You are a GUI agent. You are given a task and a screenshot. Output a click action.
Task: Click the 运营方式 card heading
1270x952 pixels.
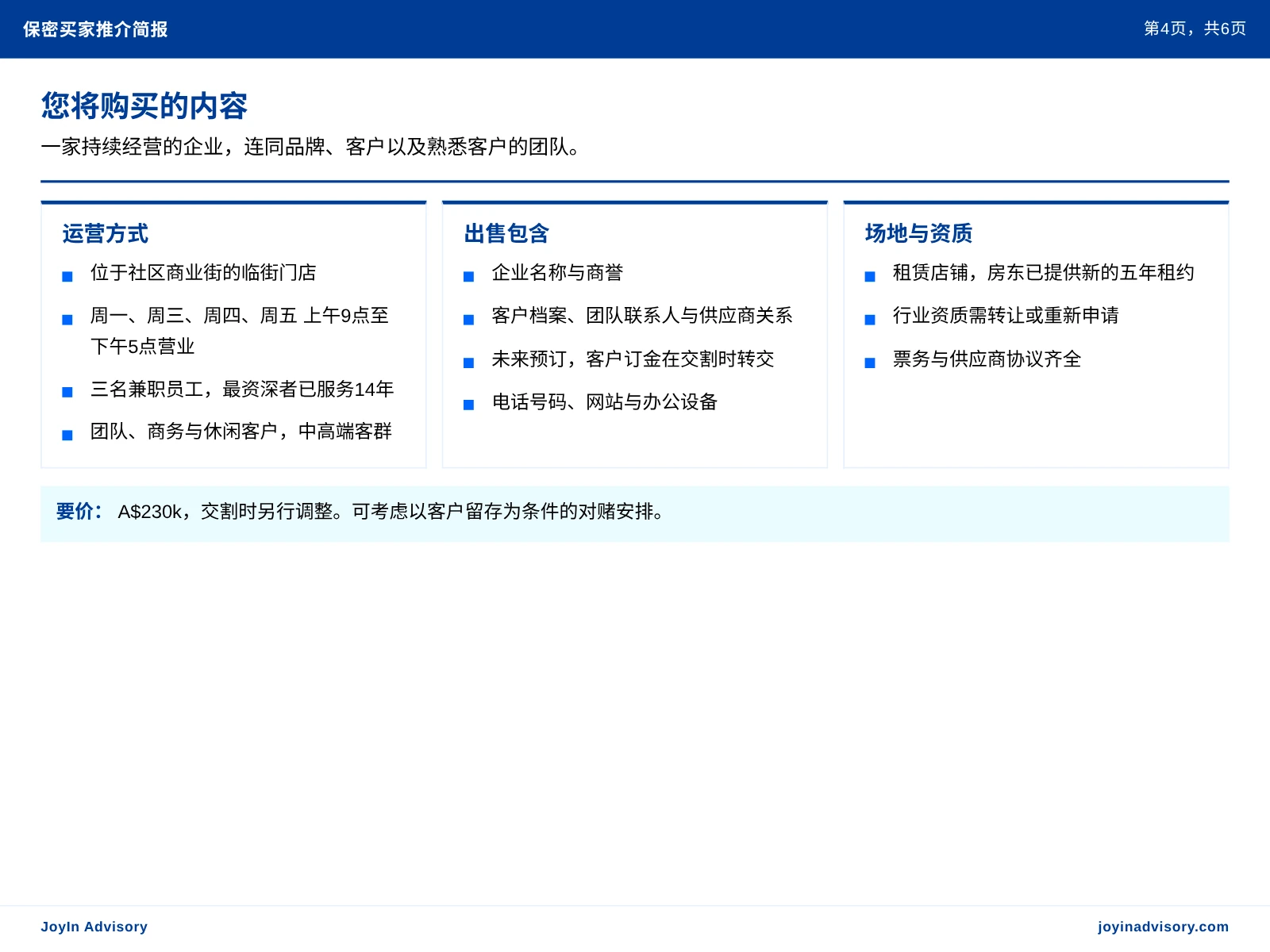106,233
